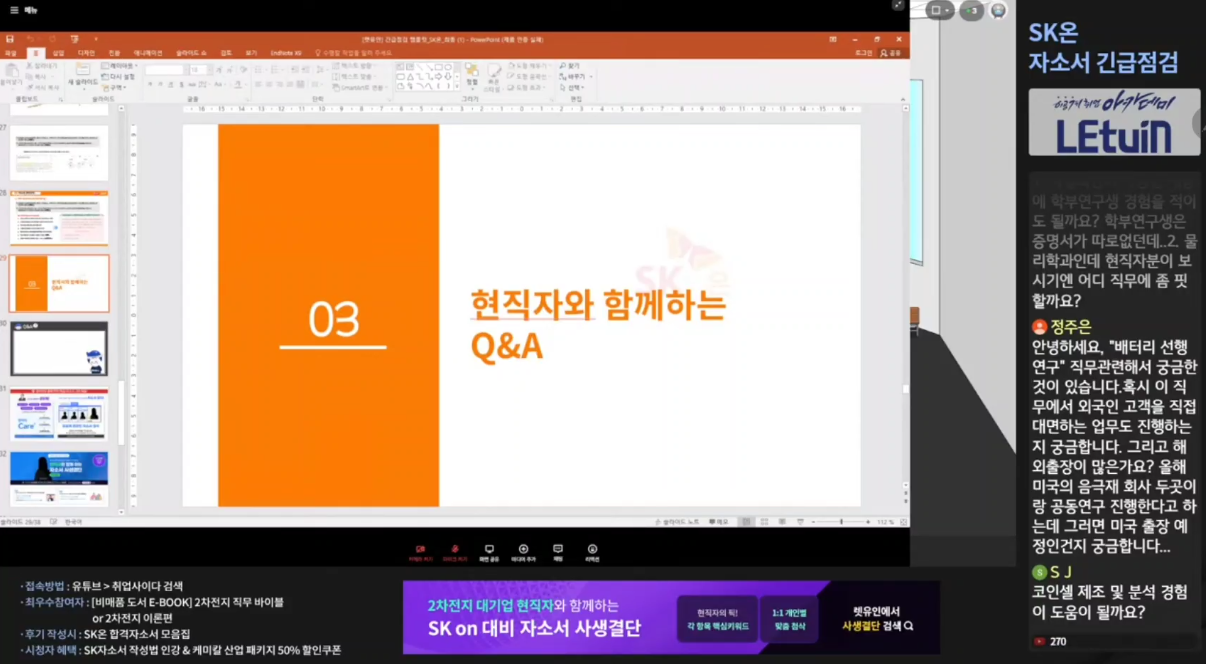This screenshot has width=1206, height=664.
Task: Open the 선택 (Select) dropdown
Action: (573, 87)
